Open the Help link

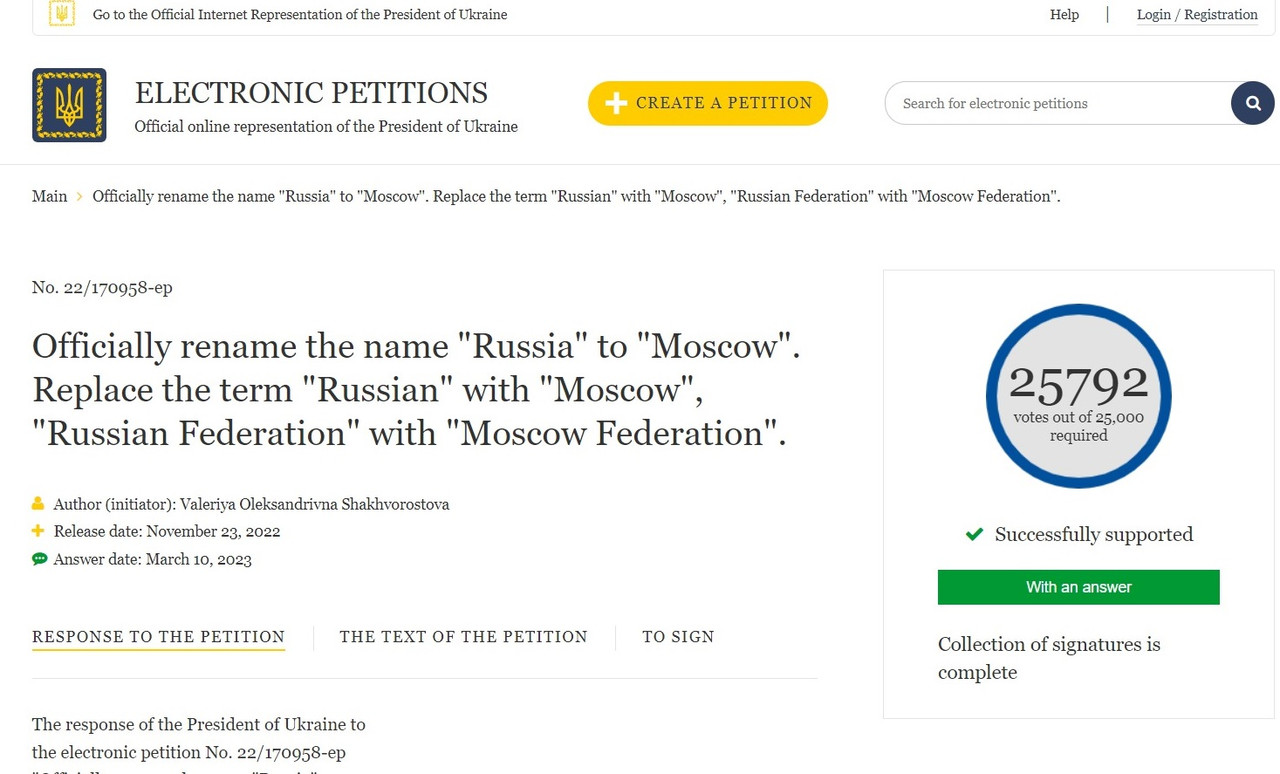(1064, 15)
